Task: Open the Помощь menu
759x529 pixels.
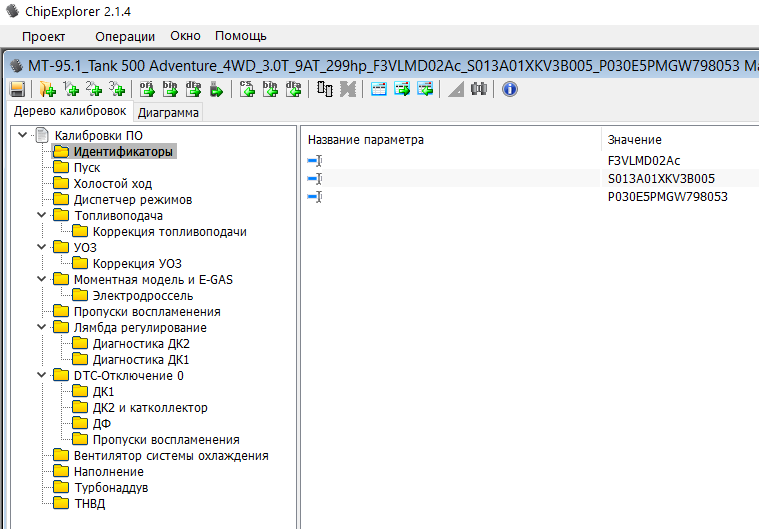Action: [x=241, y=36]
